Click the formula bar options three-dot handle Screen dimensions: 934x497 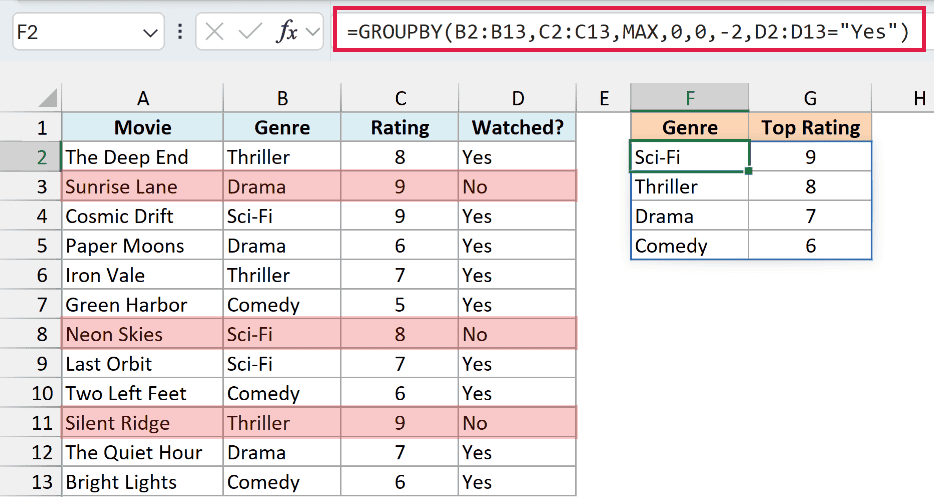180,32
